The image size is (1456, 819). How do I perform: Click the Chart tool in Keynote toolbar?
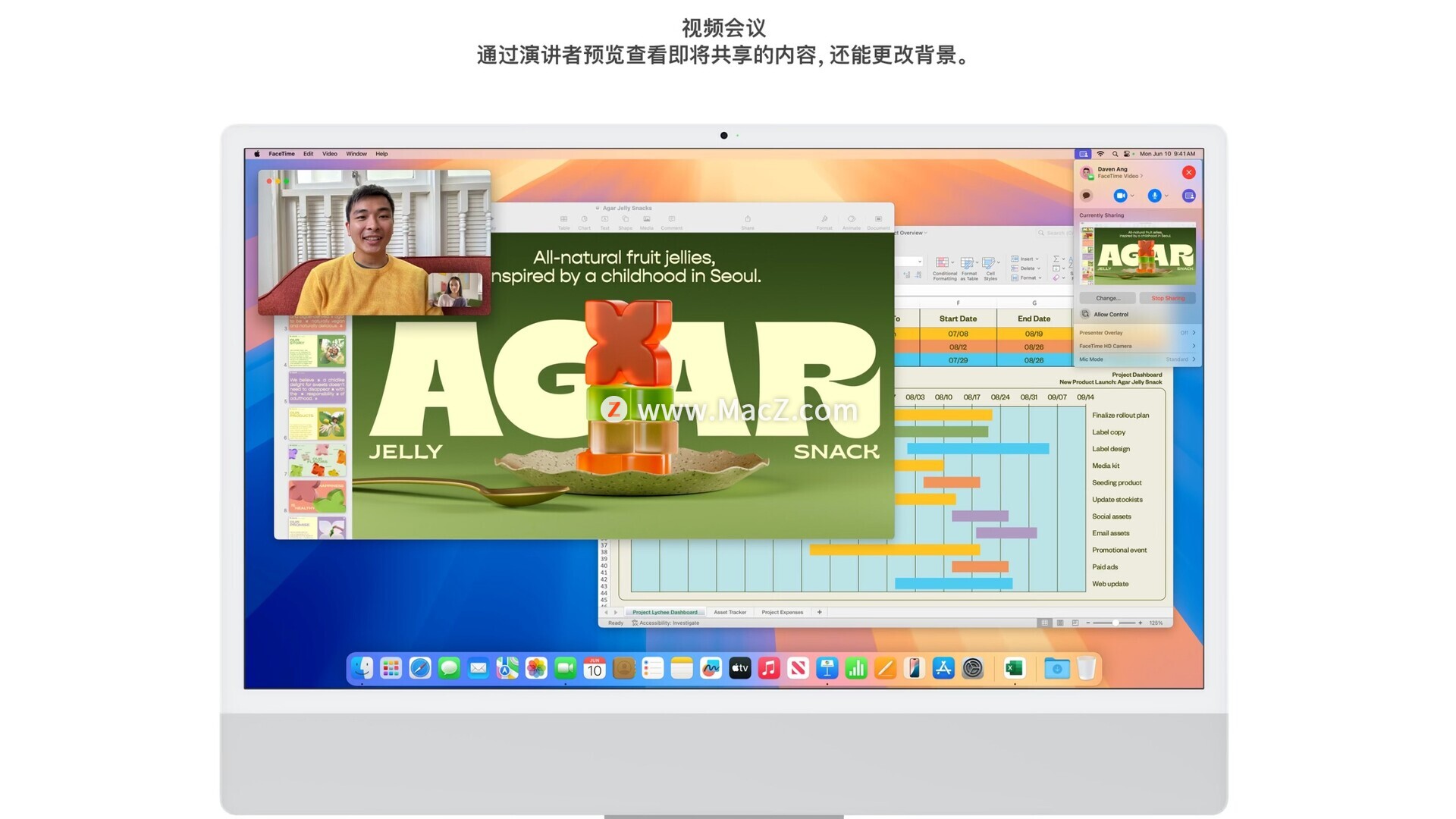coord(584,222)
